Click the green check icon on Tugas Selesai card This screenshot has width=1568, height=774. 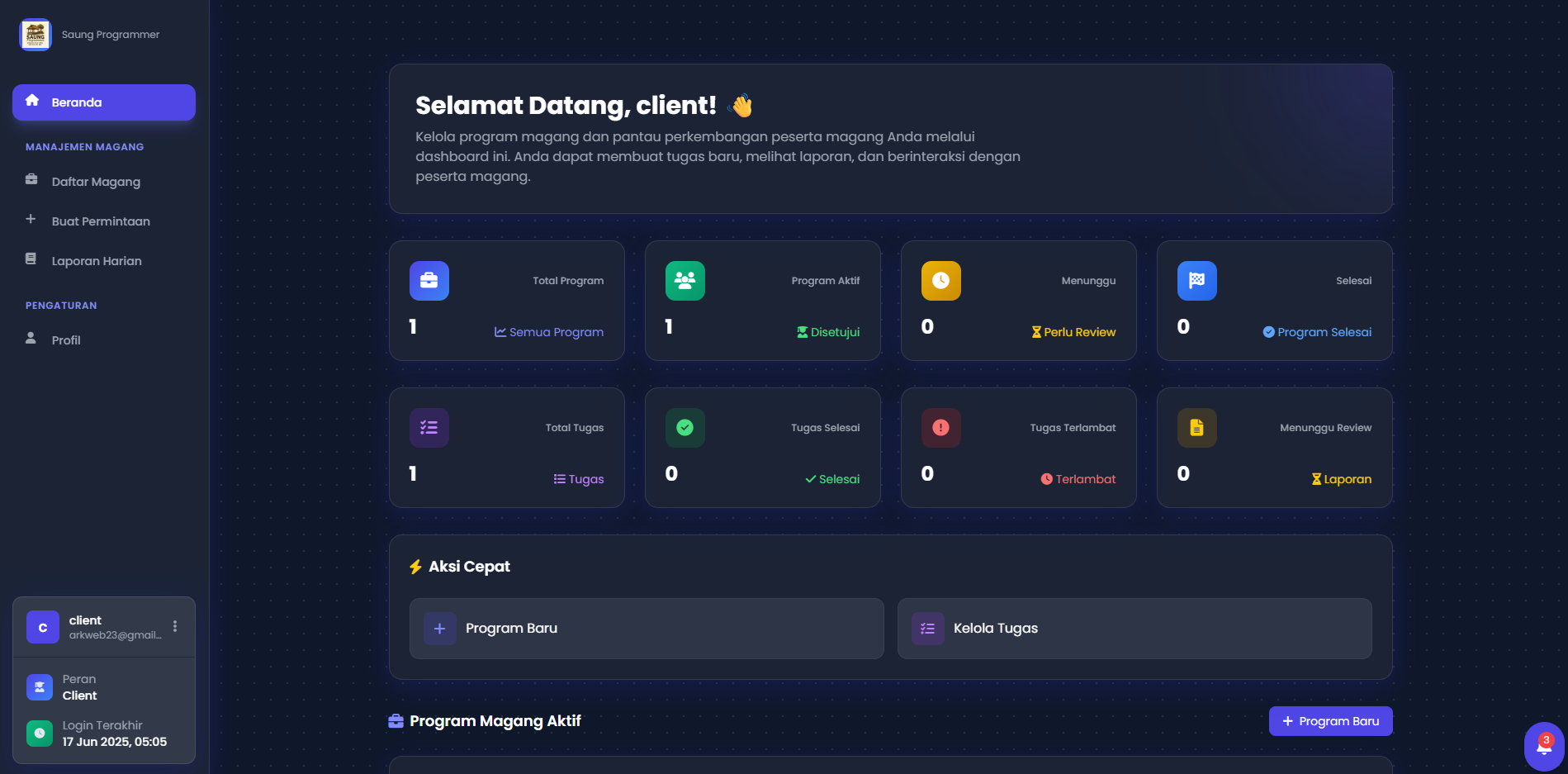pos(685,427)
